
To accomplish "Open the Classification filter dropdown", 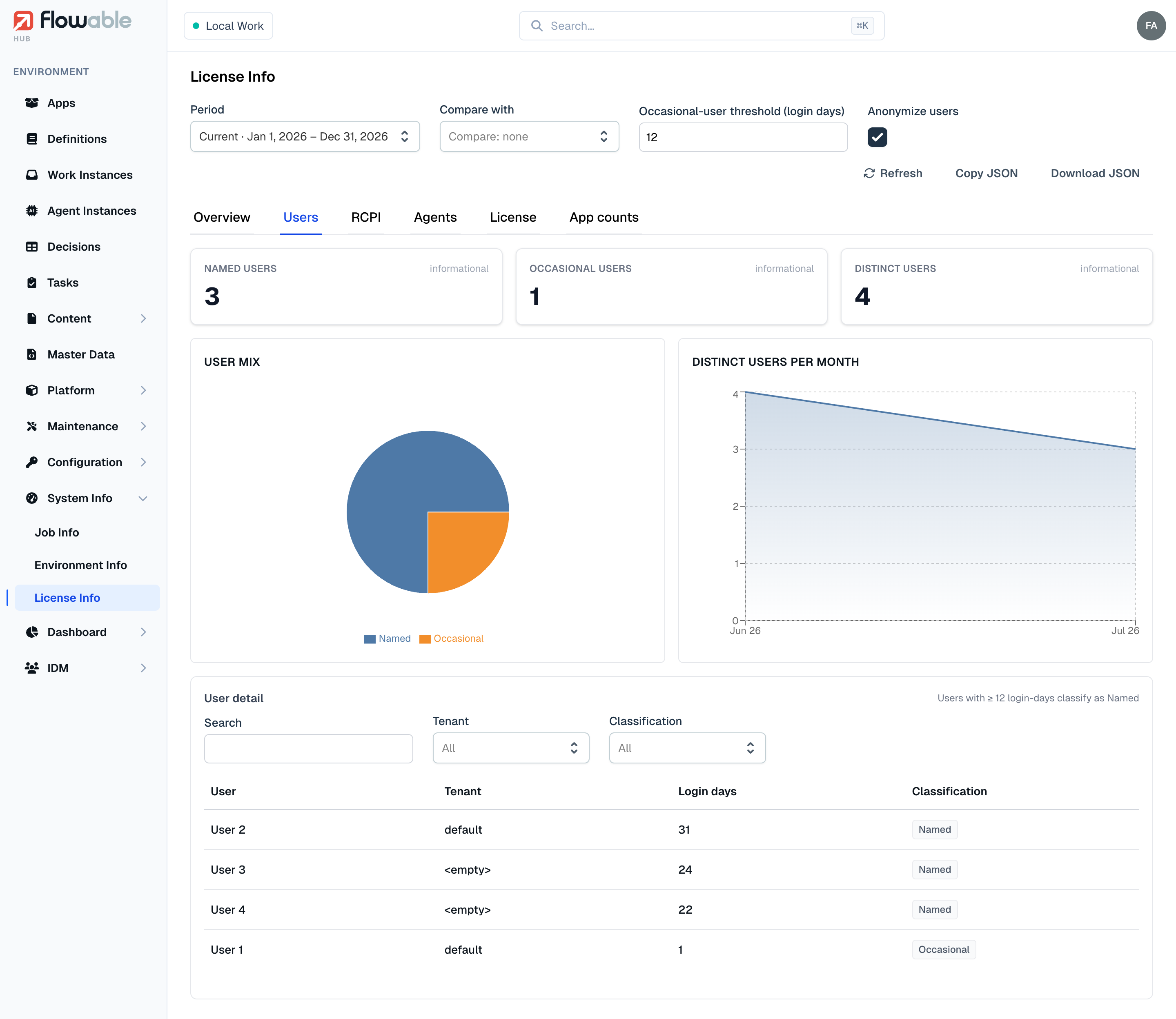I will coord(687,748).
